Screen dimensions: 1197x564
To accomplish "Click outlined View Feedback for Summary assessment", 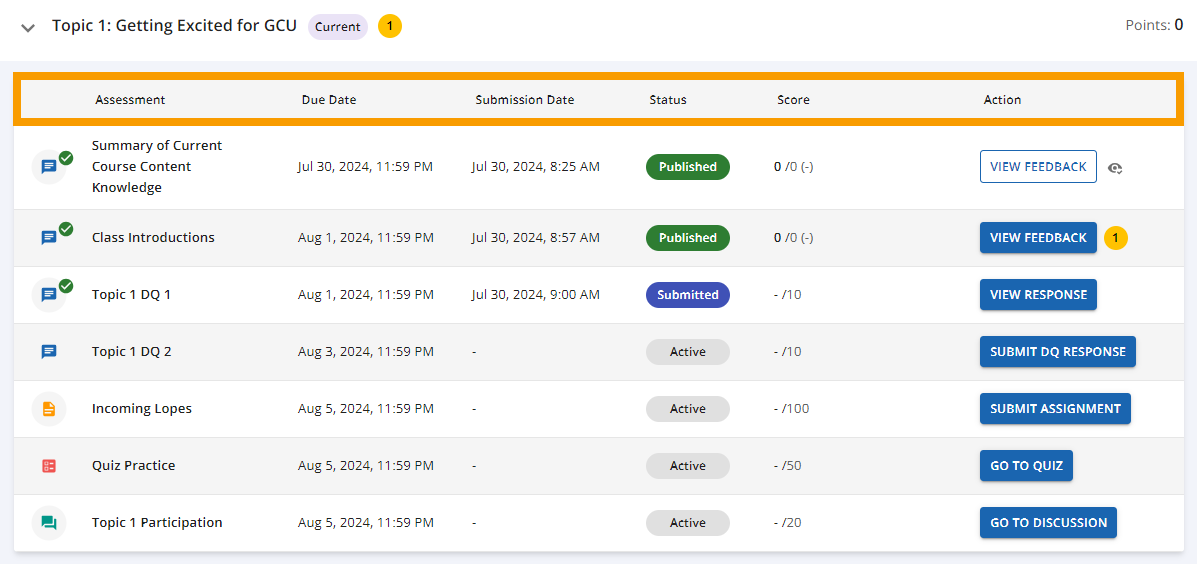I will pyautogui.click(x=1038, y=166).
